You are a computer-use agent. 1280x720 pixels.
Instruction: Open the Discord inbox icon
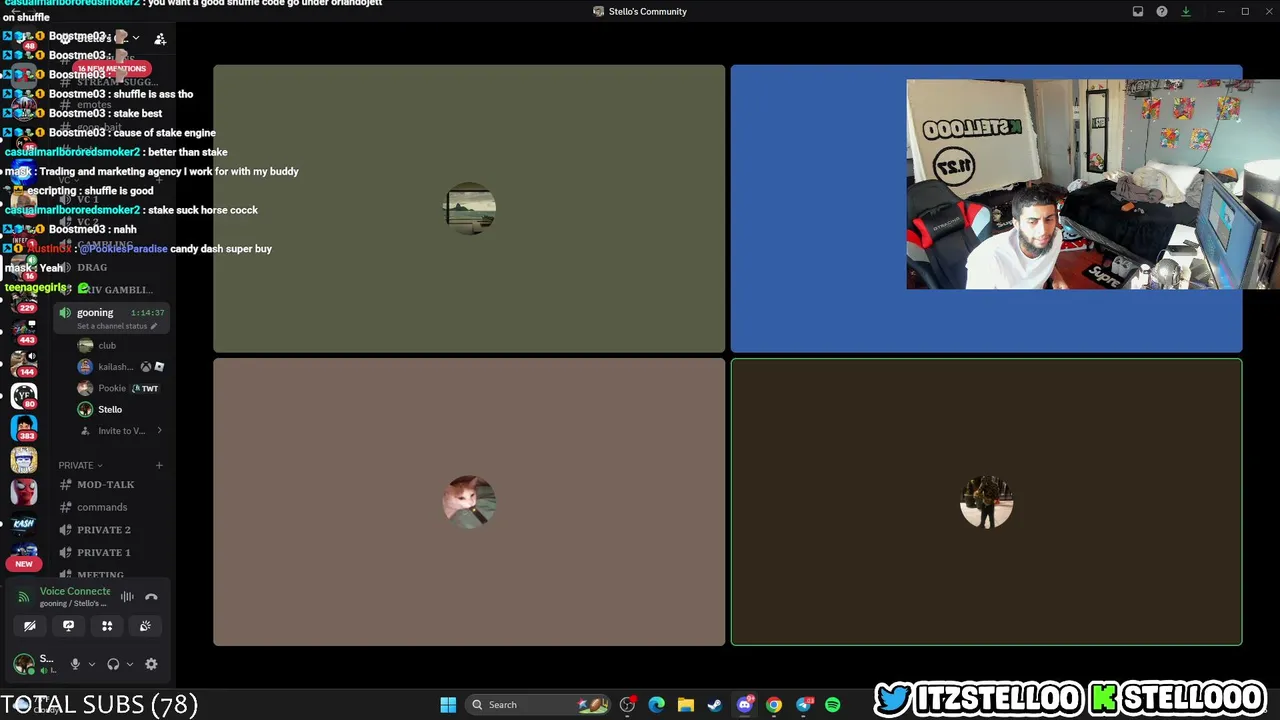pos(1138,12)
